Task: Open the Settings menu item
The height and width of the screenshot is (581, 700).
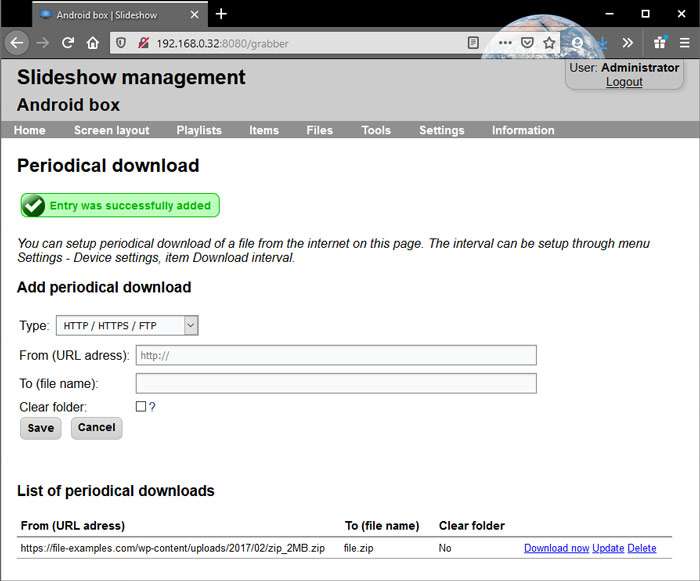Action: point(441,130)
